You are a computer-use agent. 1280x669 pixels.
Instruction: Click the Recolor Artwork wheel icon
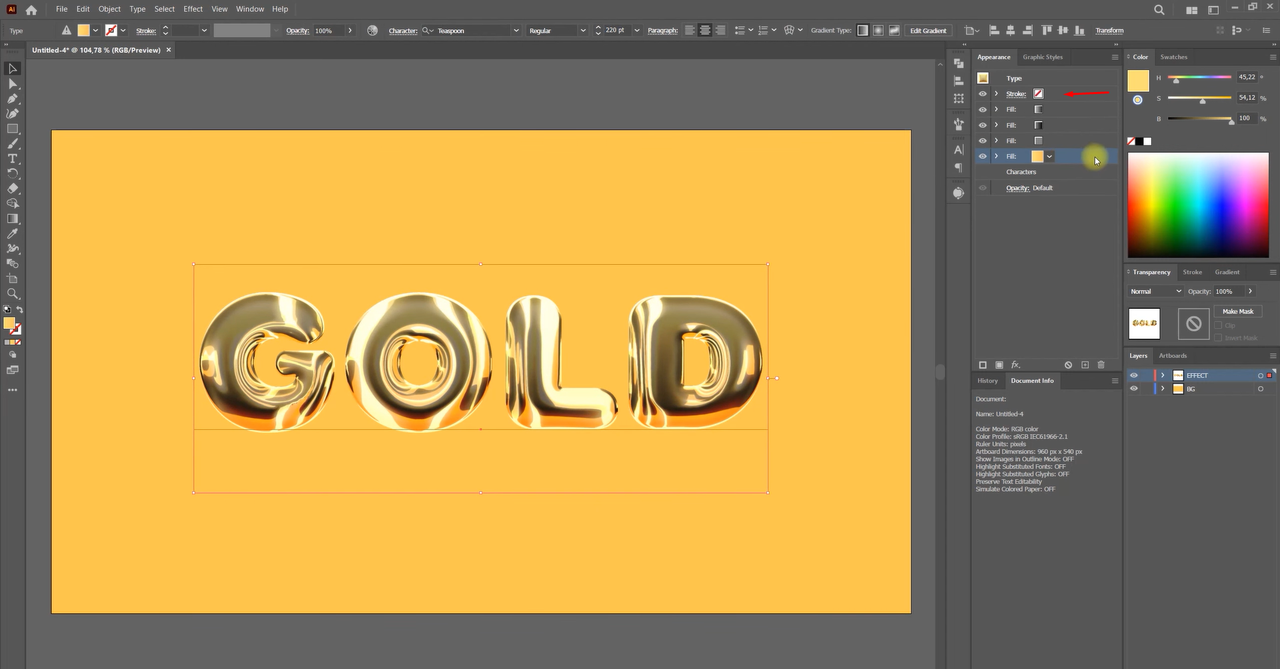372,30
